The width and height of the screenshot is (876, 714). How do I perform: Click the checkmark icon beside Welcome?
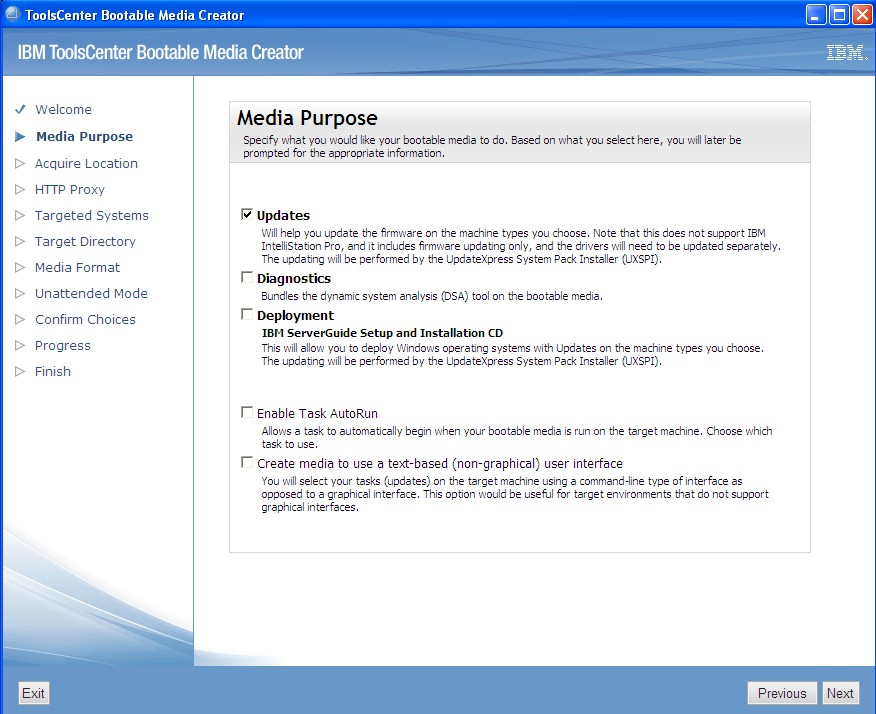[20, 110]
